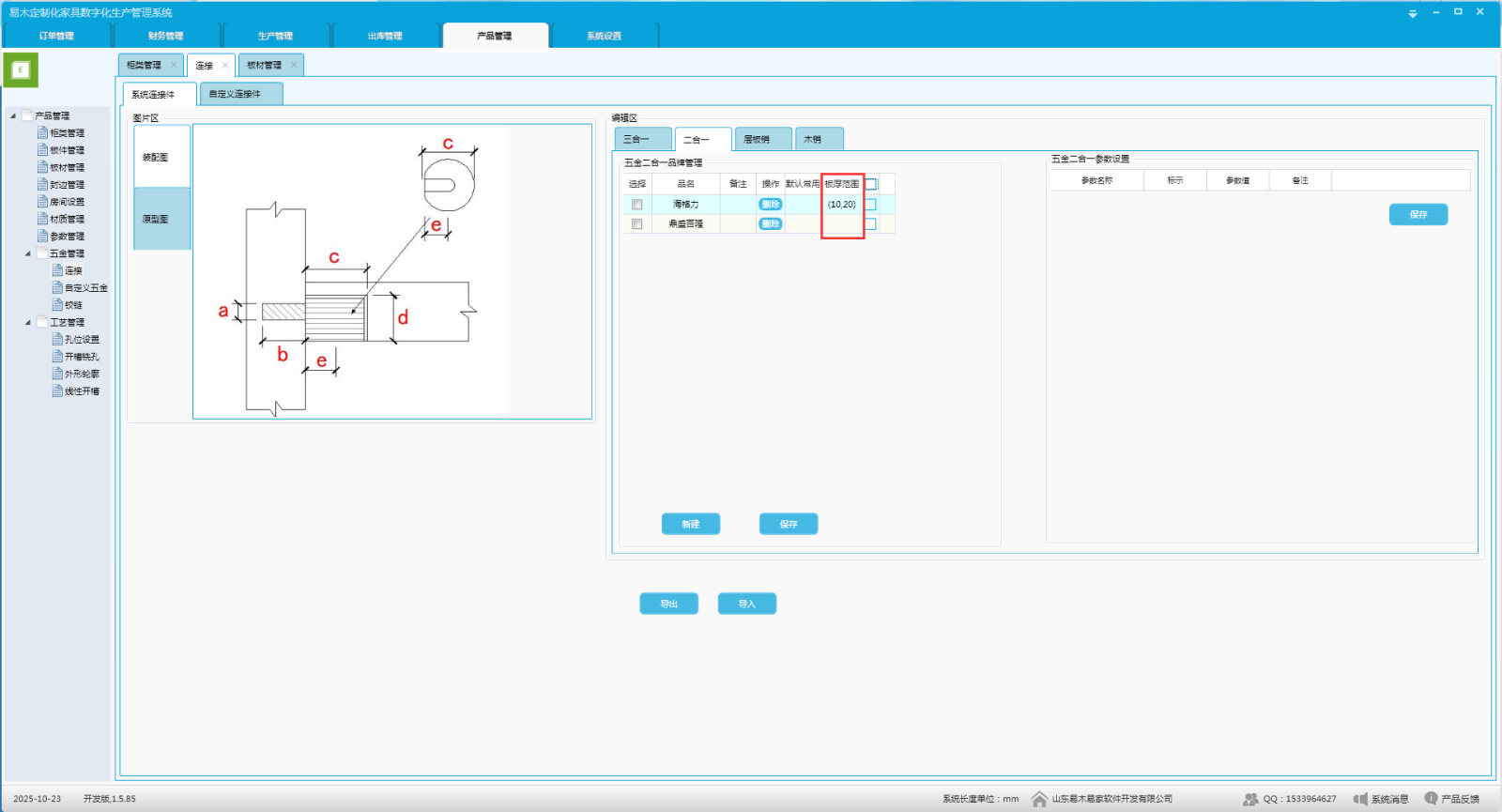This screenshot has height=812, width=1502.
Task: Show the 装配图 image view
Action: 156,158
